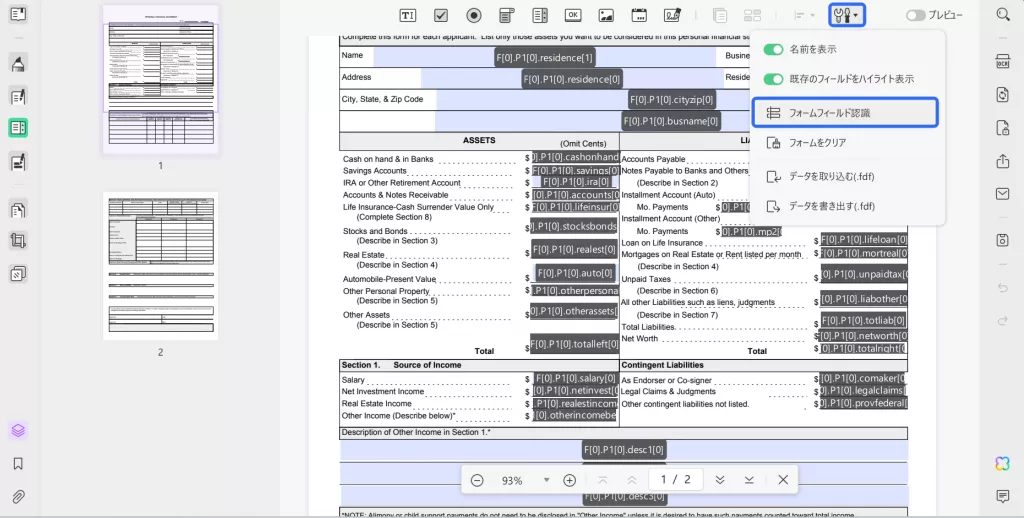Viewport: 1024px width, 518px height.
Task: Select the F[0].P1[0].desc1[0] form field
Action: pyautogui.click(x=624, y=449)
